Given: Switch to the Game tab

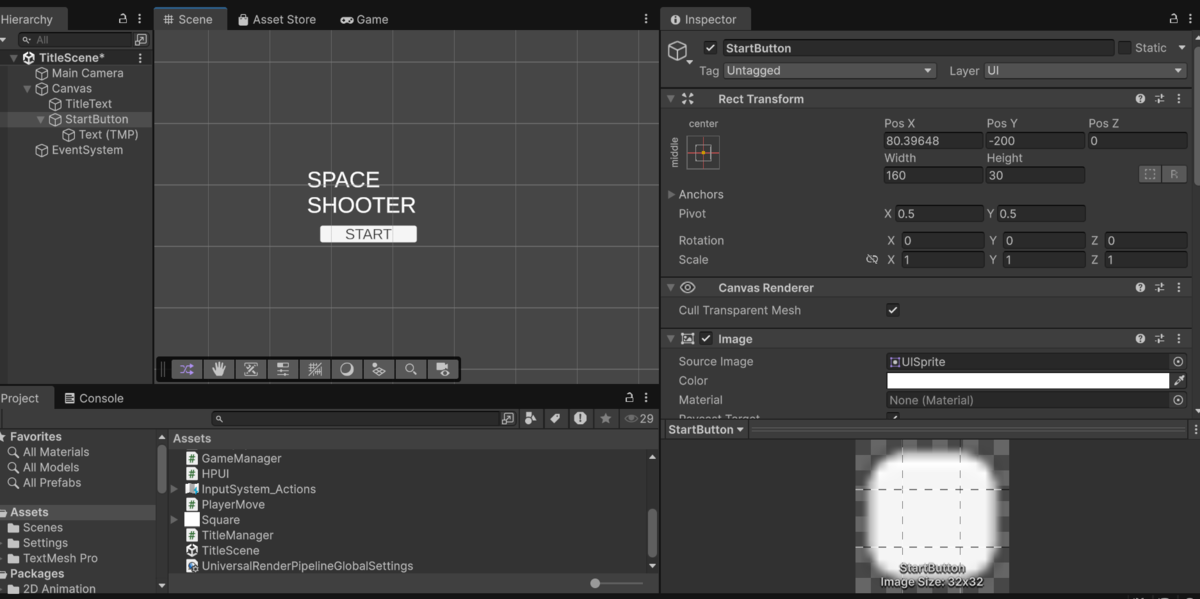Looking at the screenshot, I should pos(364,19).
